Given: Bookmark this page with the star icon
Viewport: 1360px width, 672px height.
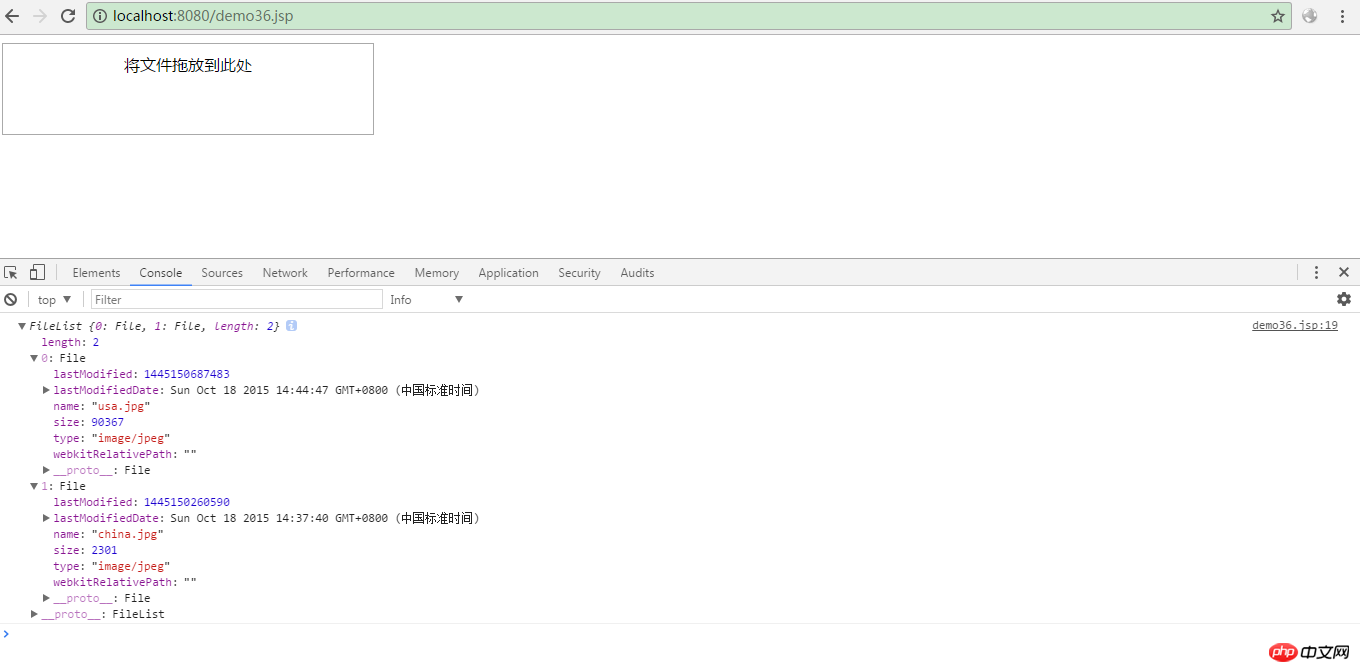Looking at the screenshot, I should pos(1277,16).
